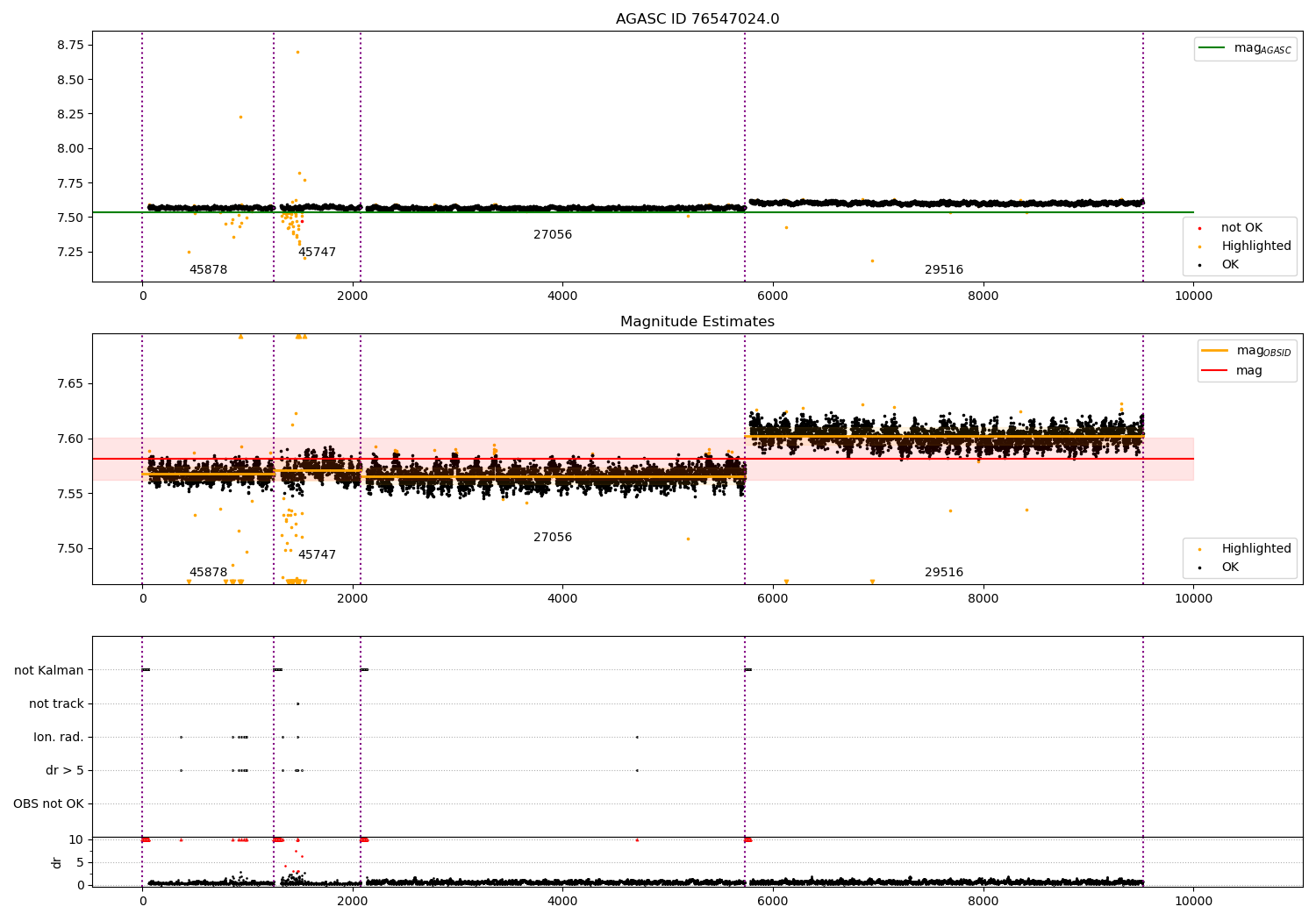Screen dimensions: 1316x921
Task: Click the "not track" row label
Action: pos(56,704)
